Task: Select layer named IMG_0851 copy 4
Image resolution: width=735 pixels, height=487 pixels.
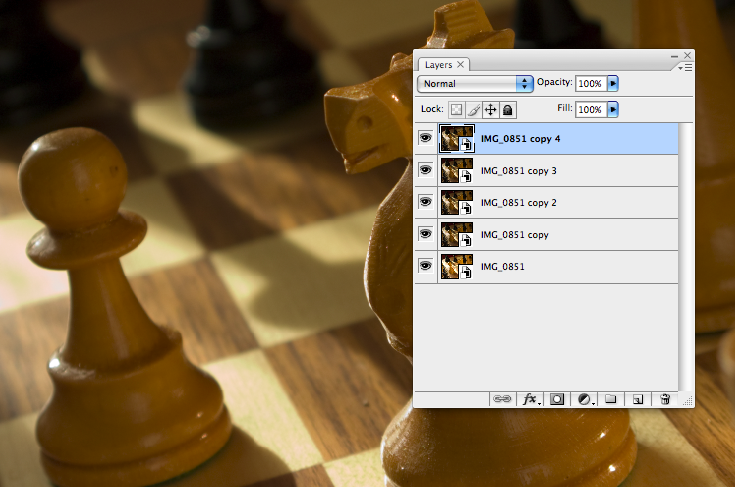Action: [x=520, y=139]
